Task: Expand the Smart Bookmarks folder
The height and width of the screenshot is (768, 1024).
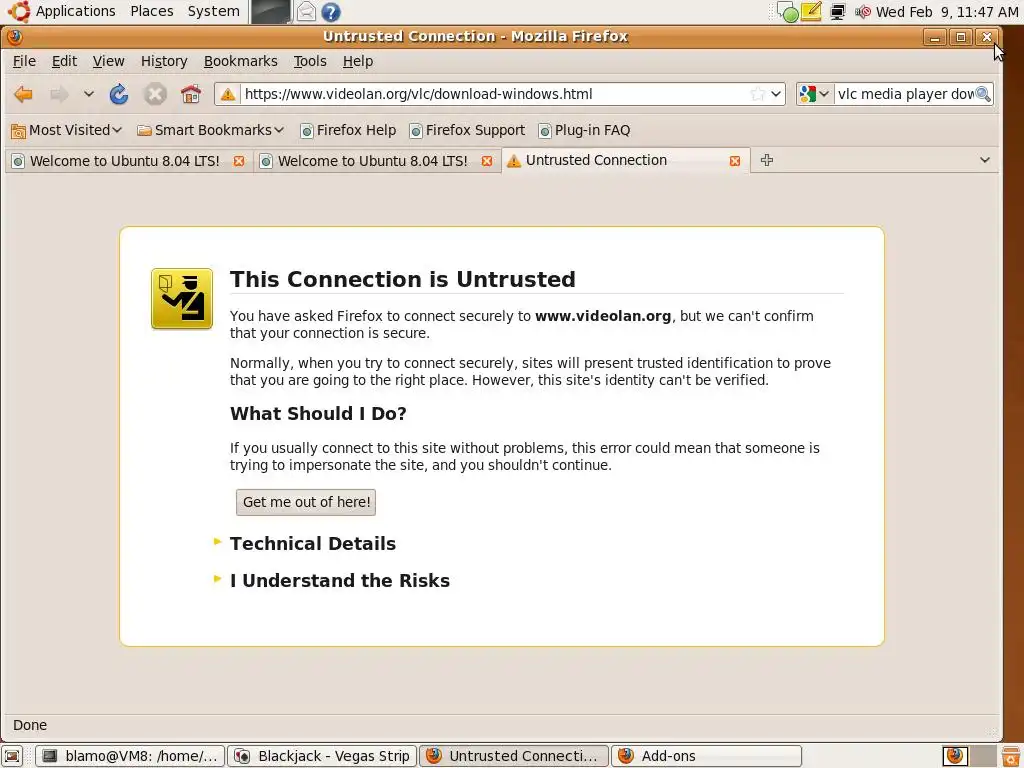Action: pyautogui.click(x=210, y=131)
